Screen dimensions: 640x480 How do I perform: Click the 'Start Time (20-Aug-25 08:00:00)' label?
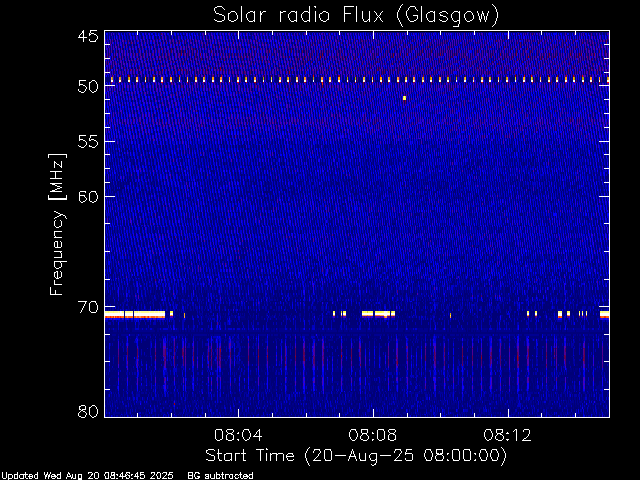pyautogui.click(x=356, y=455)
